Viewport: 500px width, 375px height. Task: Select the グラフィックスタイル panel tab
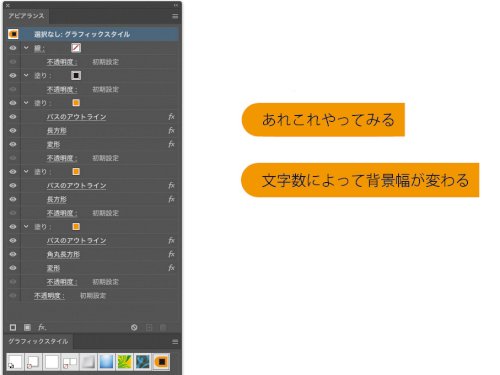click(x=38, y=342)
